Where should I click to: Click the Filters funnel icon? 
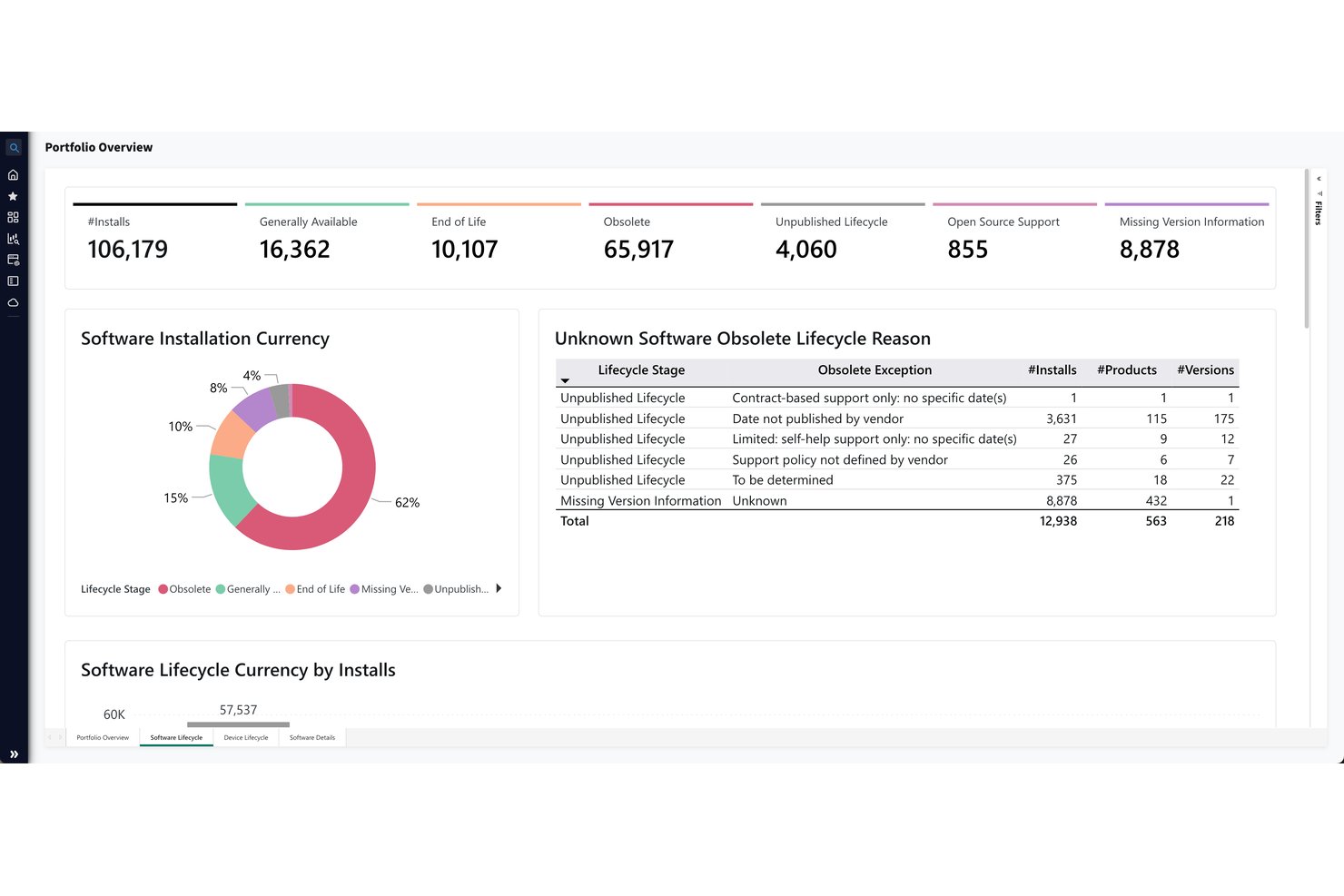pos(1319,192)
